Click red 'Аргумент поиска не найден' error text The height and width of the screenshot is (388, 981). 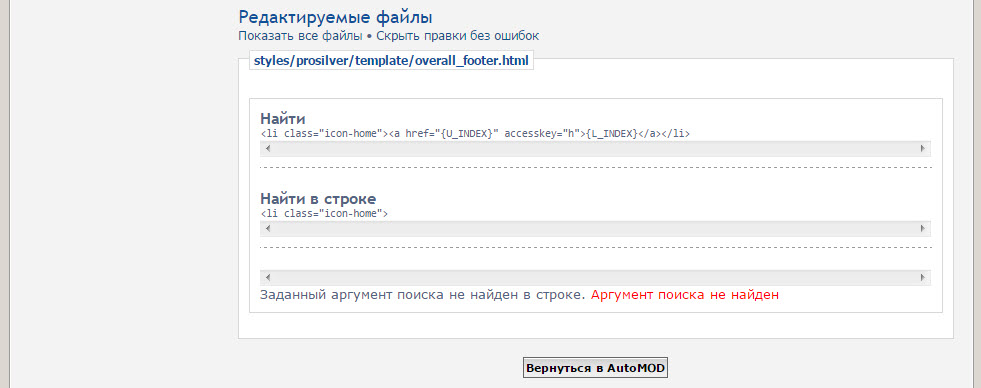(x=685, y=295)
